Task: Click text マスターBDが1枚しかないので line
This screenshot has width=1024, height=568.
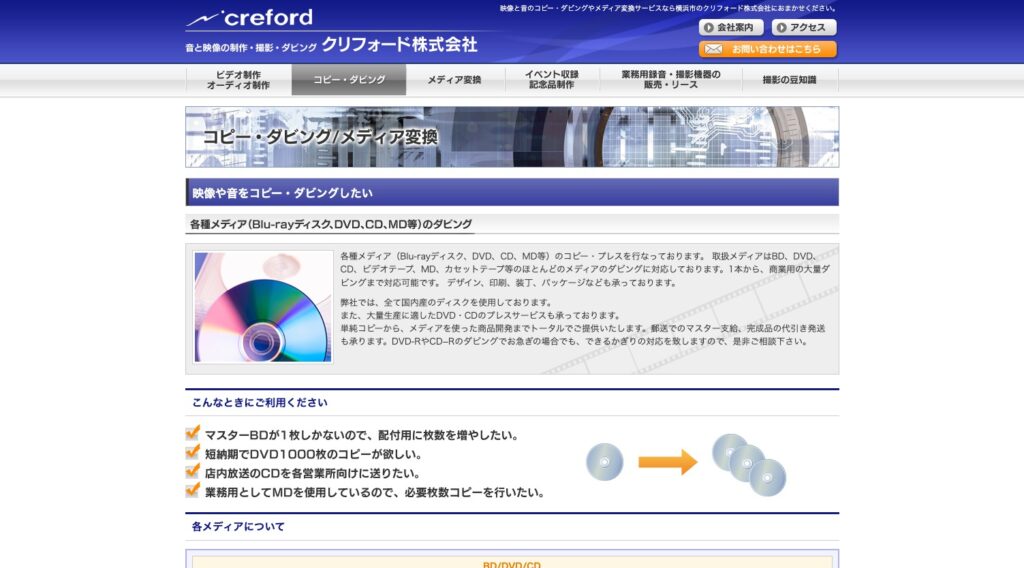Action: [362, 435]
